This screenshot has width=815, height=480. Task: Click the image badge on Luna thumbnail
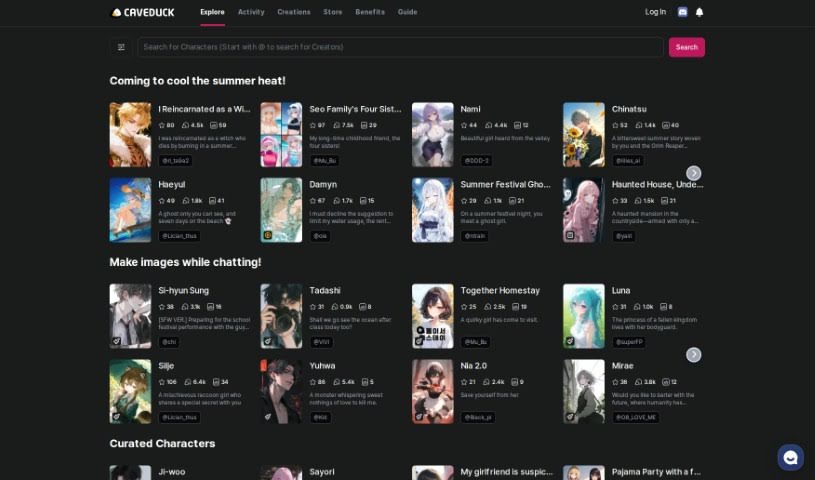[570, 341]
